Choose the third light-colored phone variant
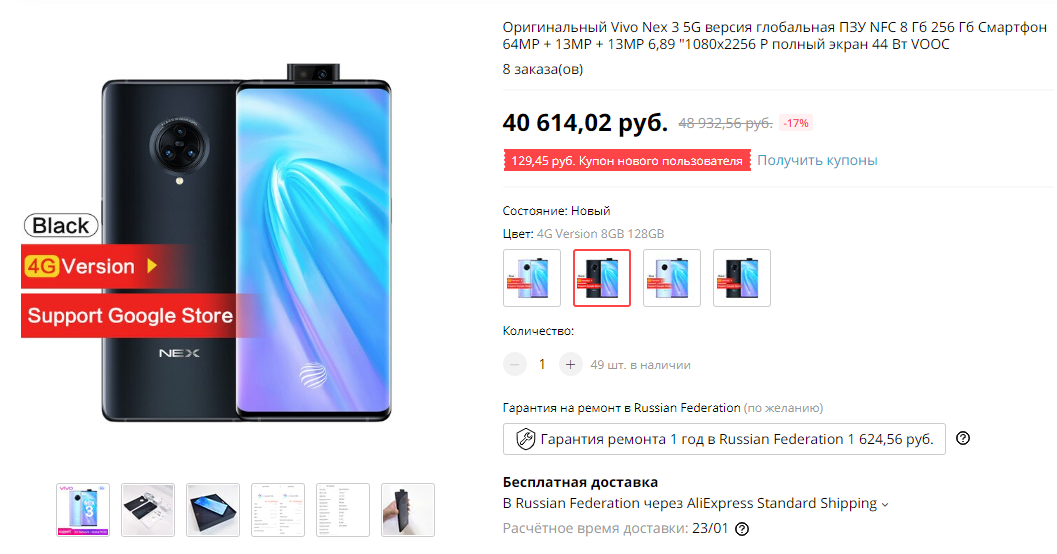 click(672, 278)
